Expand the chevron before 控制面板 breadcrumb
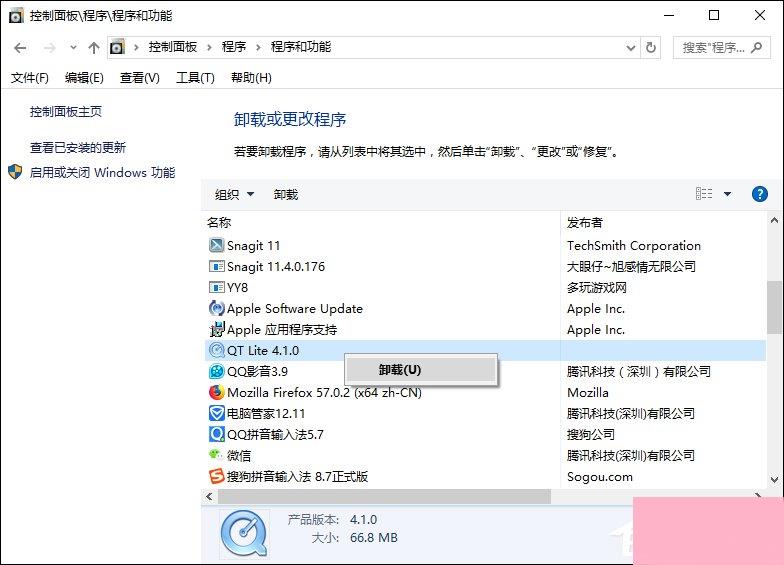The height and width of the screenshot is (565, 784). pos(136,48)
